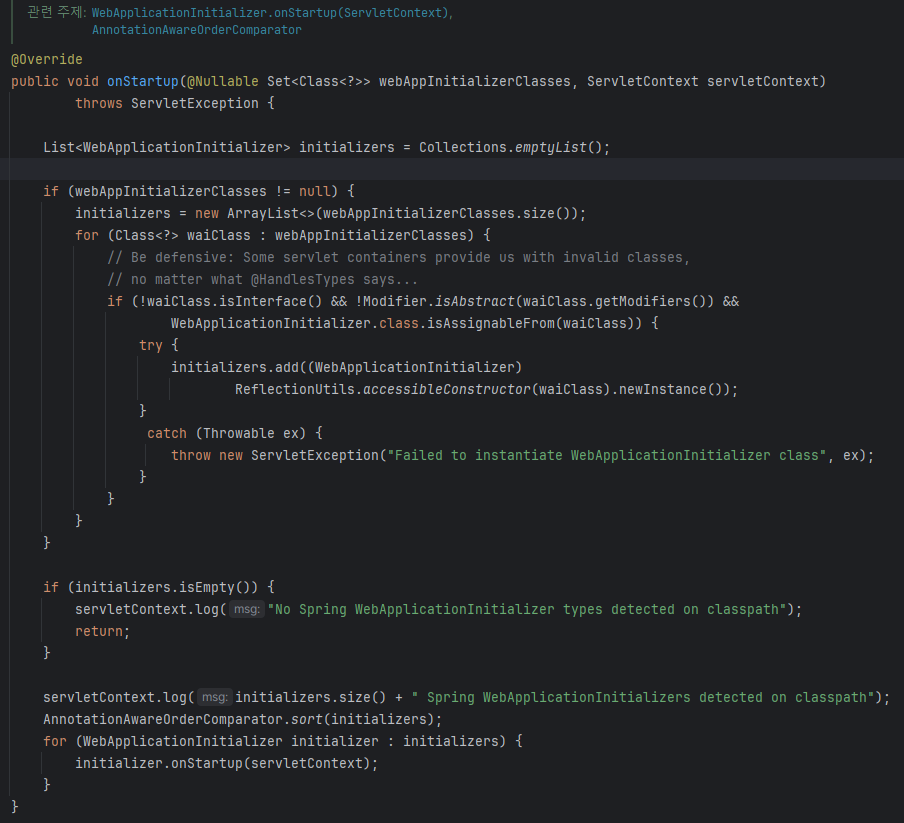Click 'new ArrayList<>' expression
Image resolution: width=904 pixels, height=823 pixels.
pyautogui.click(x=254, y=214)
